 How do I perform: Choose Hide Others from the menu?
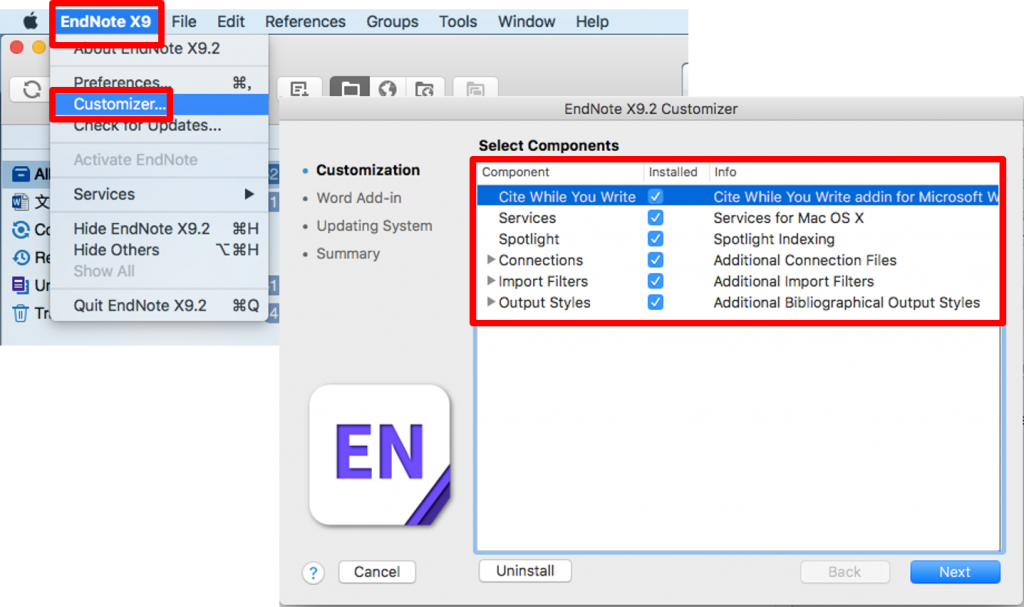coord(159,250)
